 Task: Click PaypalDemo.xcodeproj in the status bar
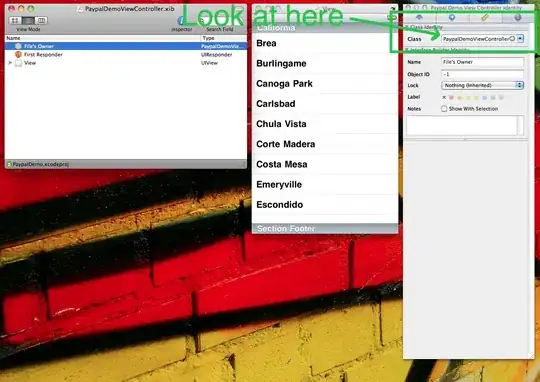tap(41, 164)
